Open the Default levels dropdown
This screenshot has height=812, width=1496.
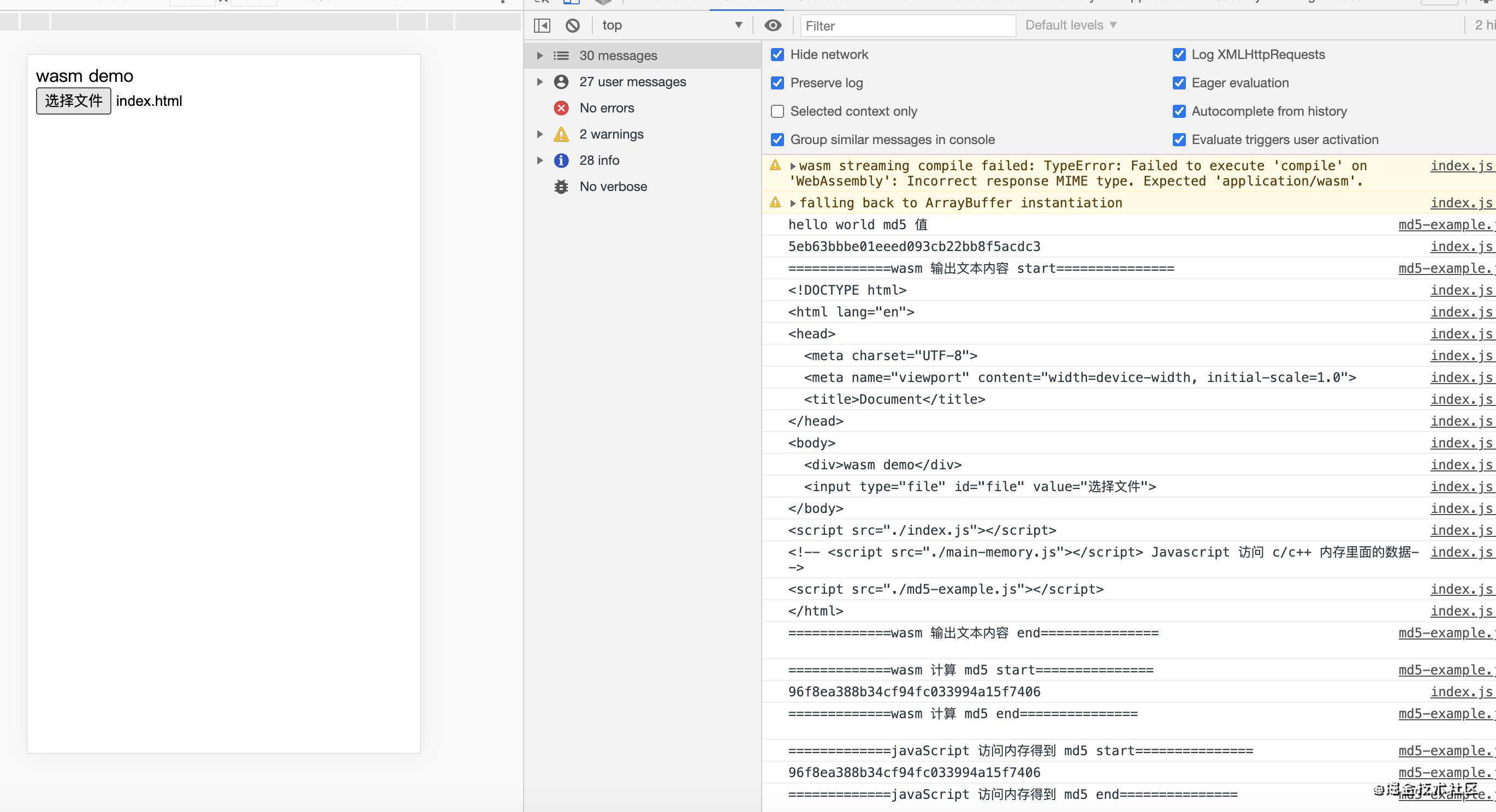click(x=1071, y=26)
